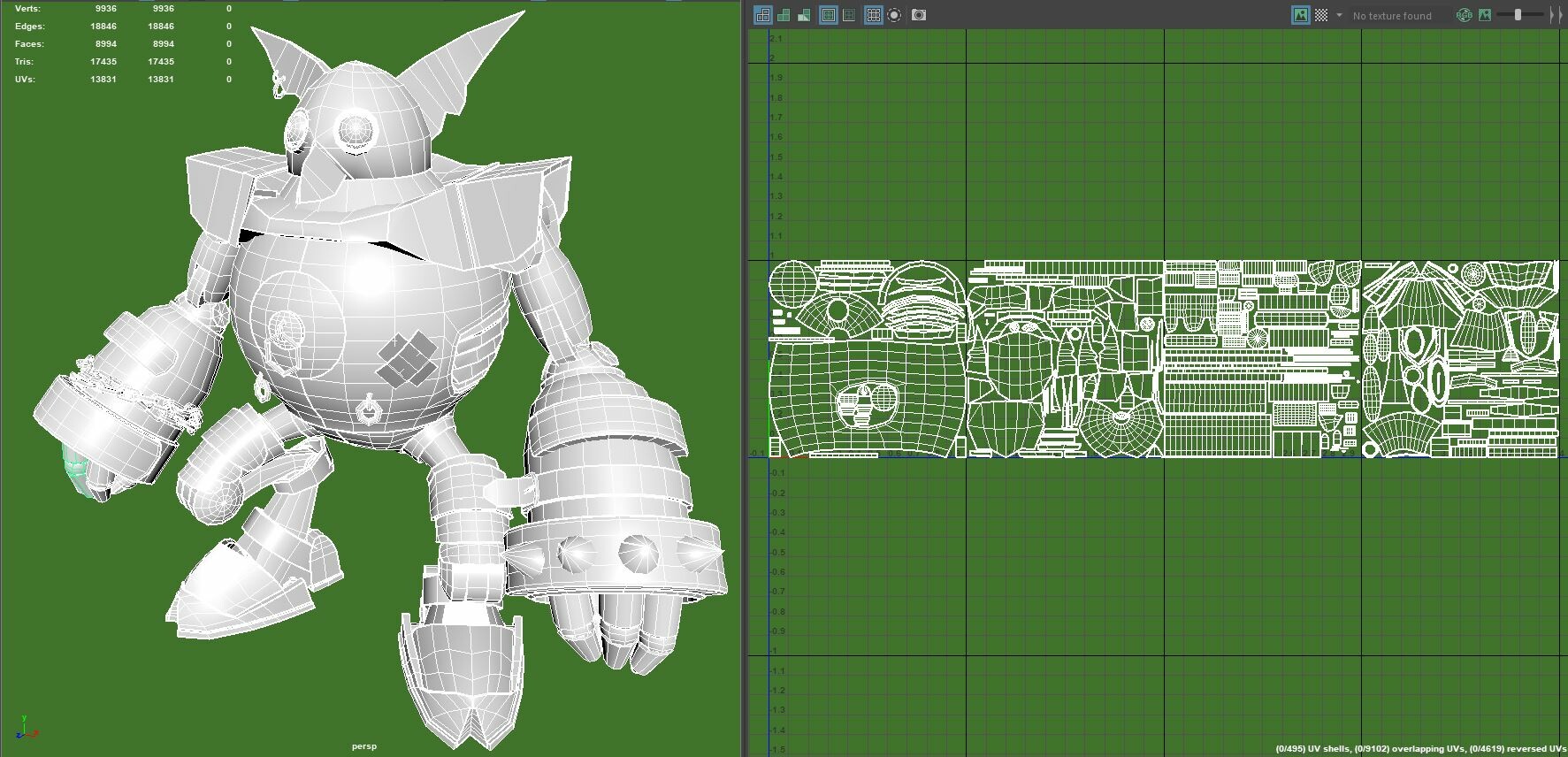Click the 'Edges:' HUD label
The height and width of the screenshot is (757, 1568).
pyautogui.click(x=29, y=26)
